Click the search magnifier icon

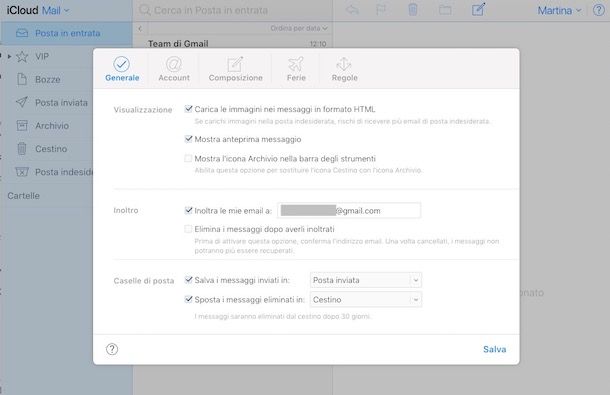tap(144, 10)
